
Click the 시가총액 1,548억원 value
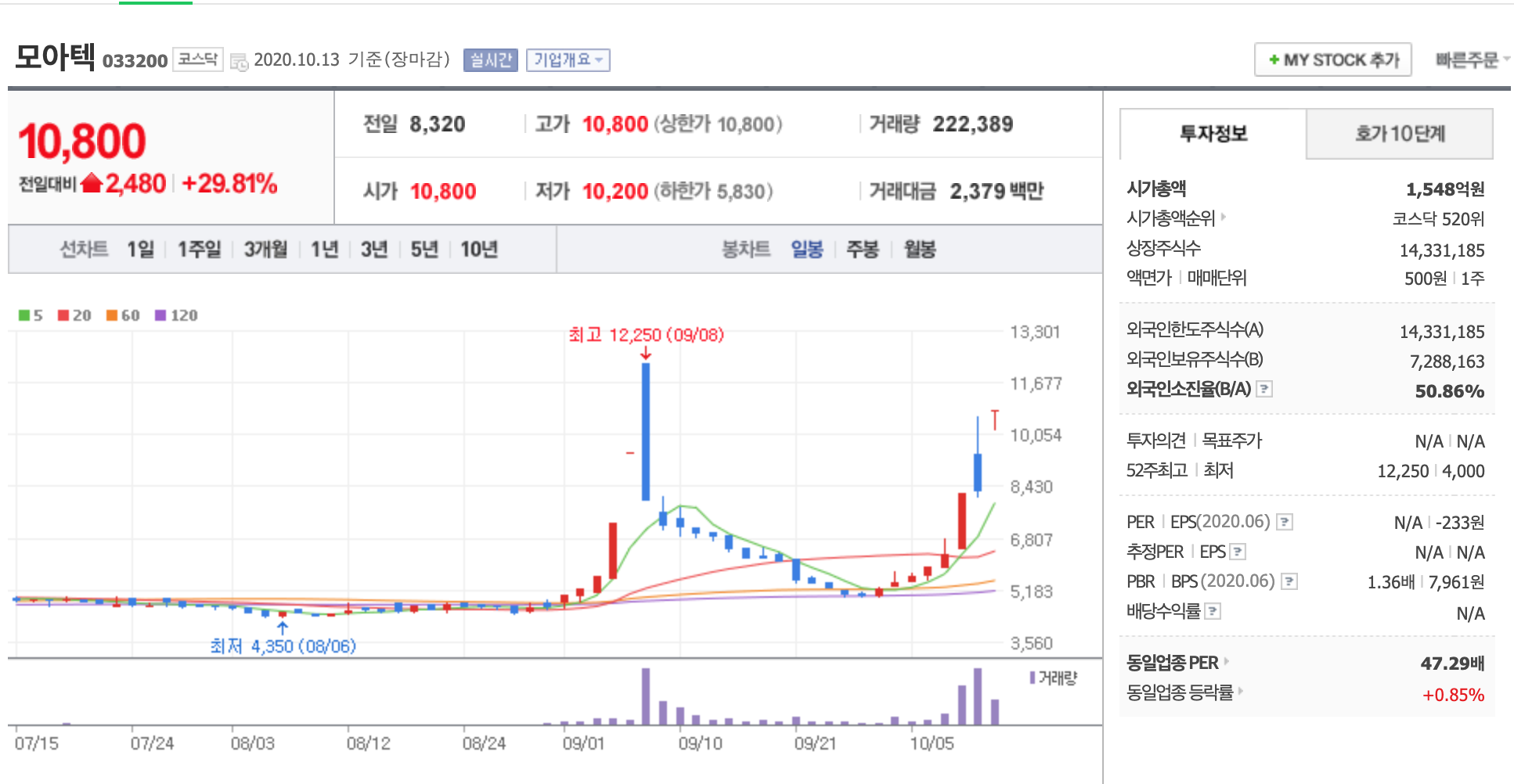tap(1445, 189)
